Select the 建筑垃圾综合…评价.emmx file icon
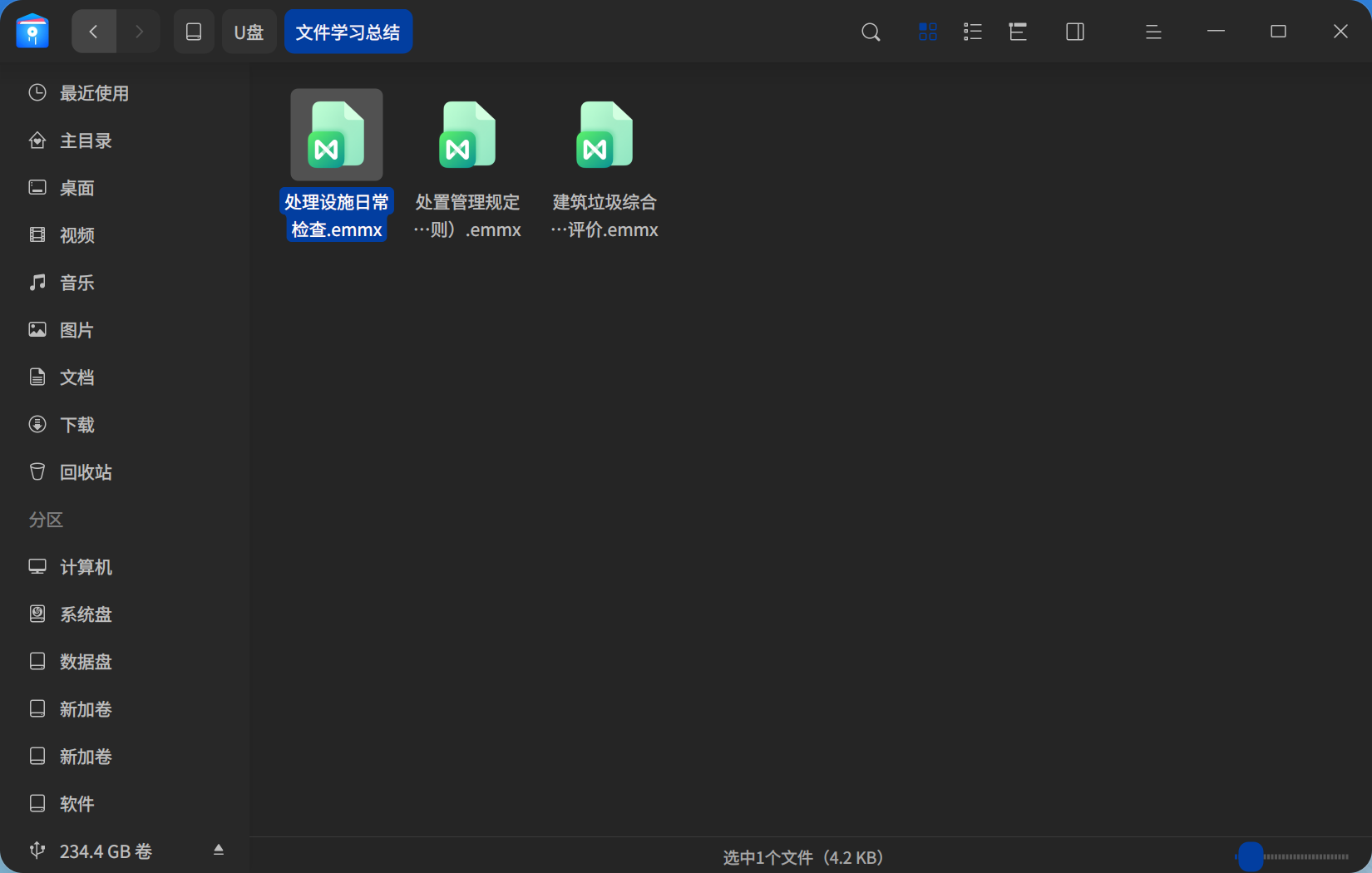 tap(605, 135)
